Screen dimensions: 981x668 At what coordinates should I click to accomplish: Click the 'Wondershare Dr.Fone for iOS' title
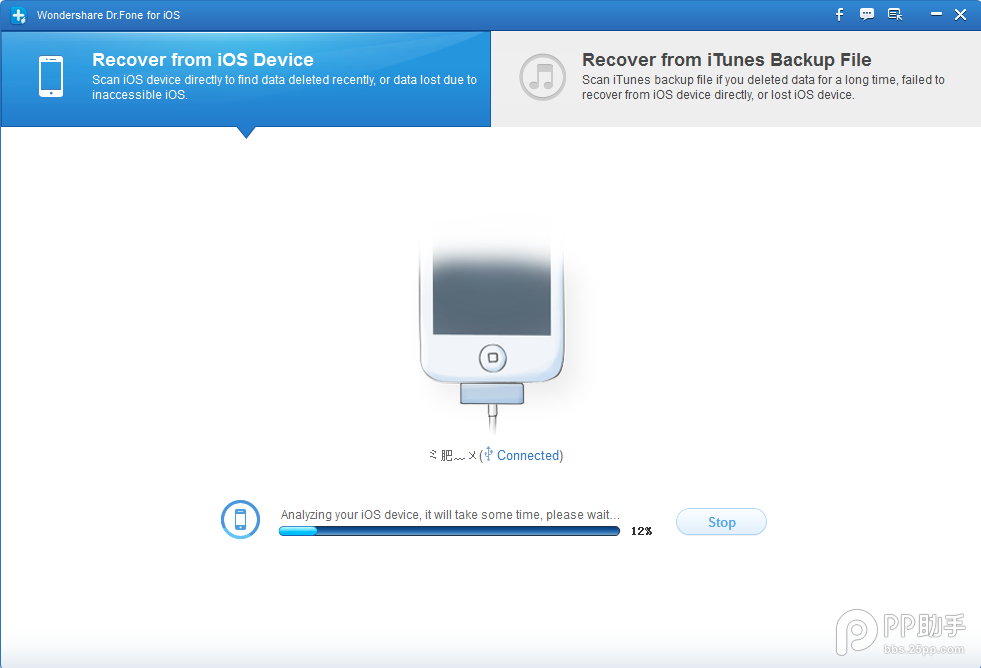108,15
